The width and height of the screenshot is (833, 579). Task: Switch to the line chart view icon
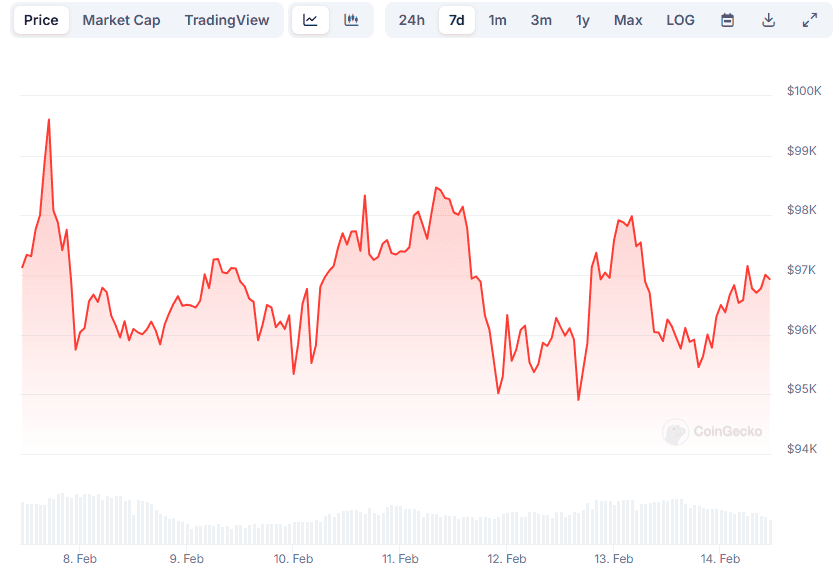coord(310,20)
